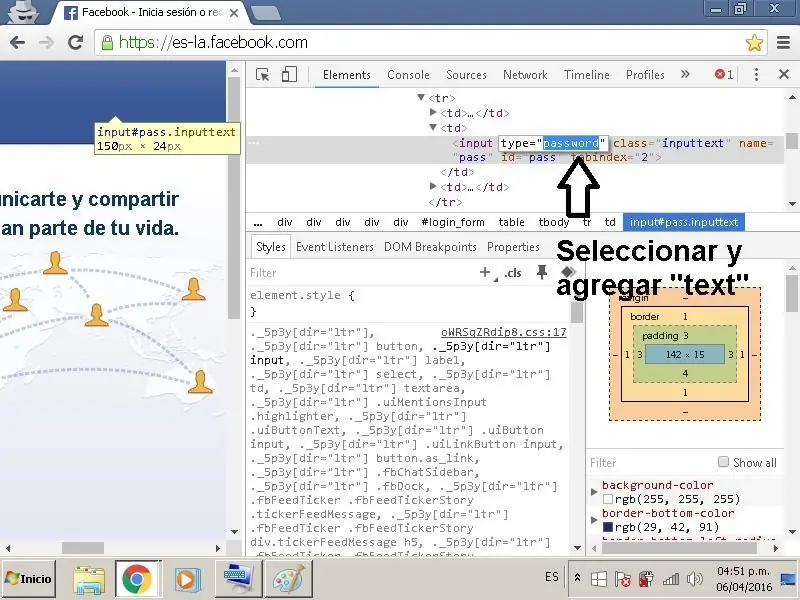This screenshot has width=800, height=600.
Task: Select tbody in the breadcrumb
Action: pyautogui.click(x=554, y=222)
